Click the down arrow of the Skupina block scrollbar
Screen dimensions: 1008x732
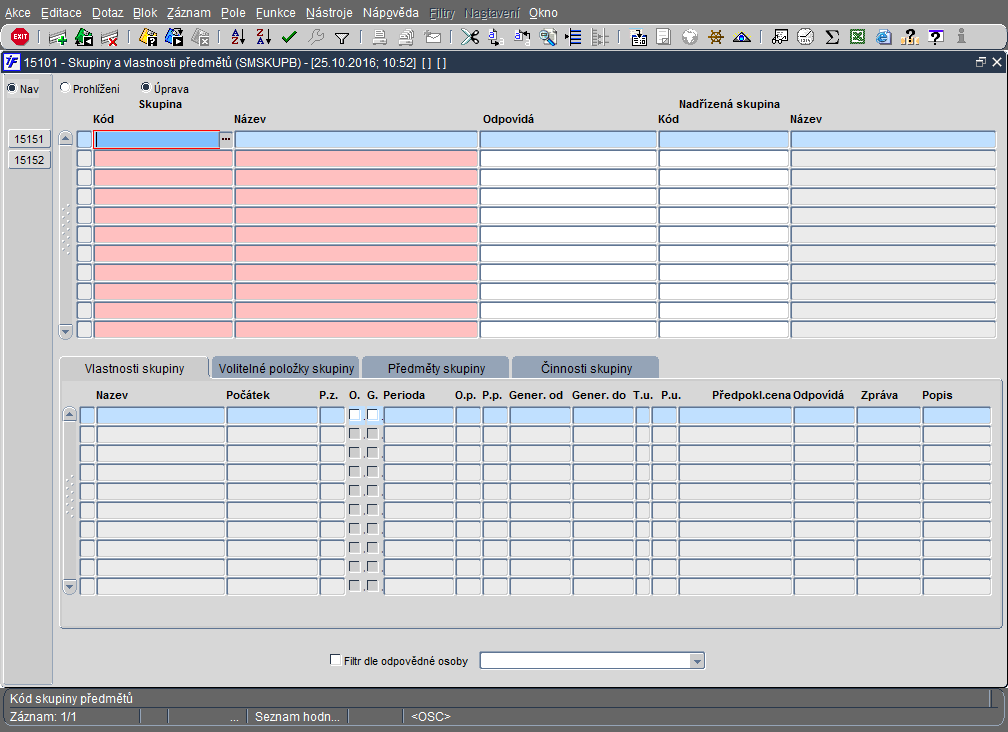[x=66, y=332]
